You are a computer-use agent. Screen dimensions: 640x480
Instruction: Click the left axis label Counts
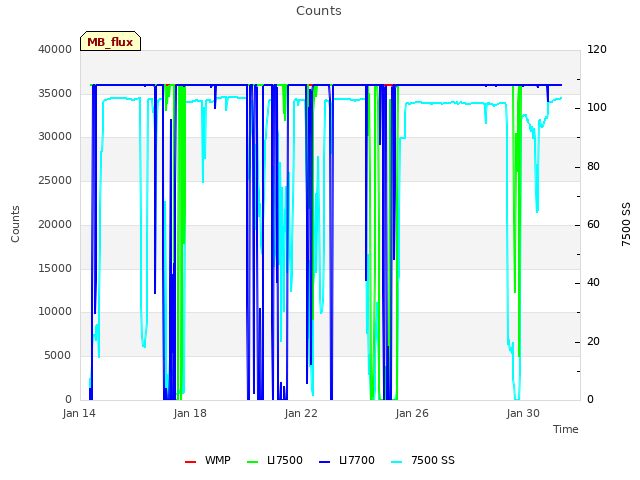(15, 224)
